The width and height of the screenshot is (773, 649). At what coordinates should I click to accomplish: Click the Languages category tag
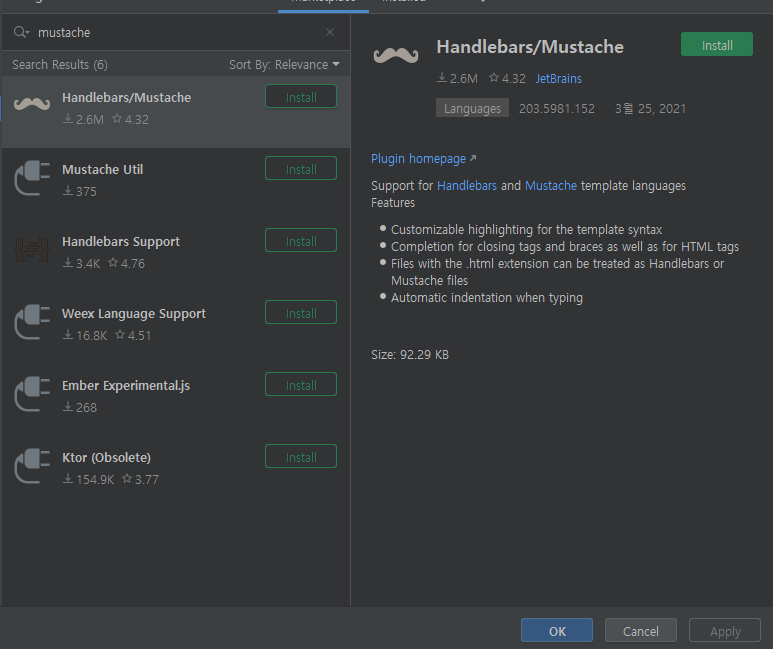(x=472, y=108)
